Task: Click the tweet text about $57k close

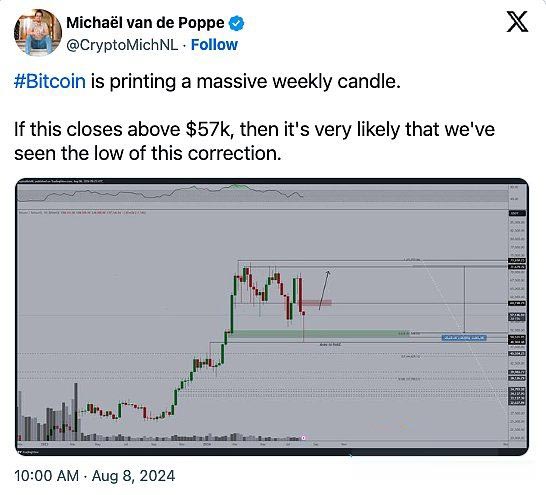Action: [x=255, y=141]
